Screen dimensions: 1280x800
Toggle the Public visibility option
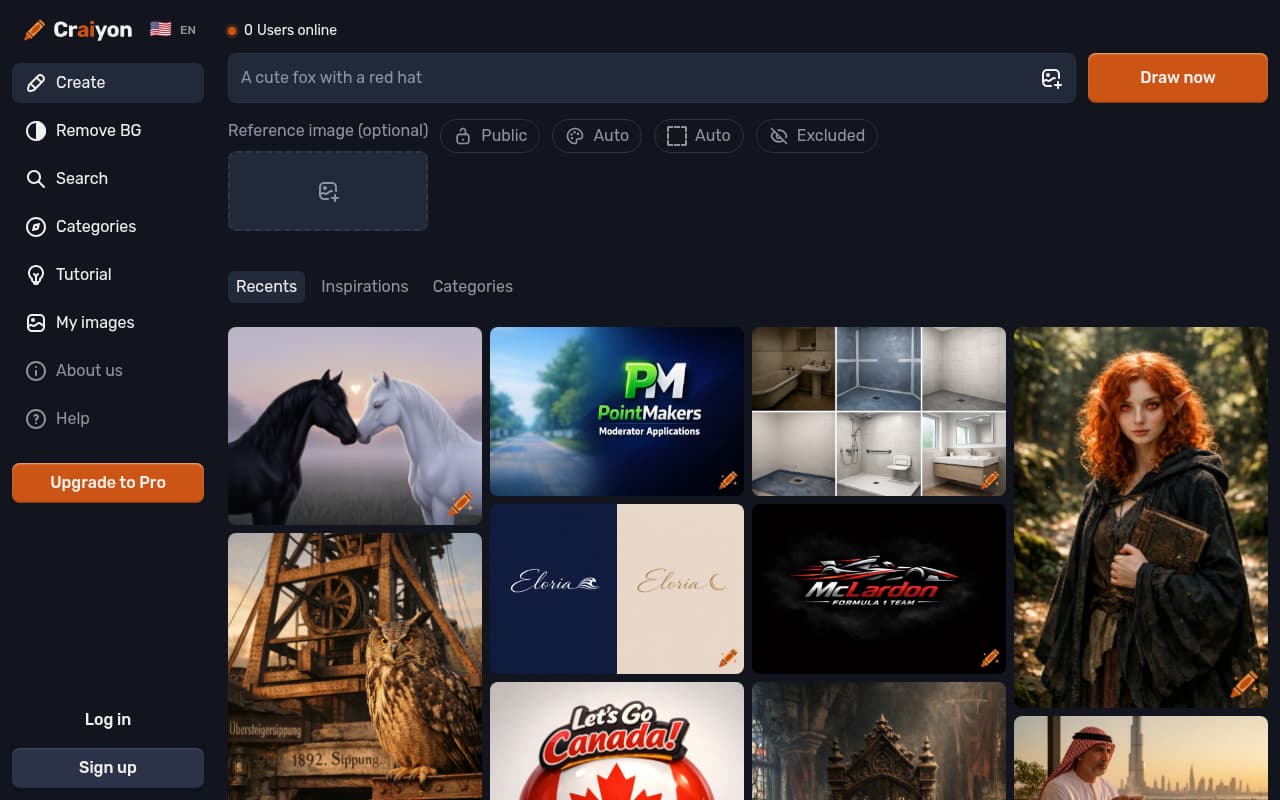point(490,136)
